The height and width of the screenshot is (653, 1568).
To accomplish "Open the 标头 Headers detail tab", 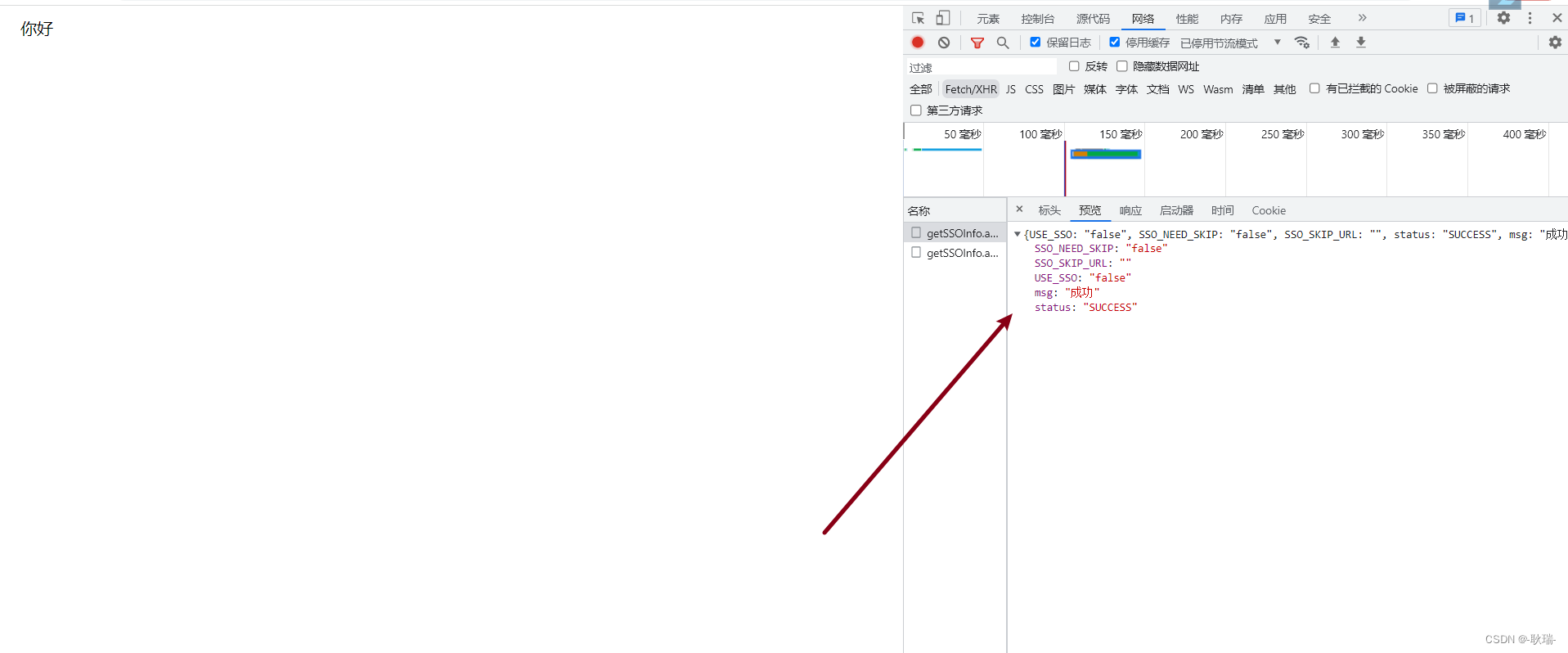I will tap(1049, 210).
